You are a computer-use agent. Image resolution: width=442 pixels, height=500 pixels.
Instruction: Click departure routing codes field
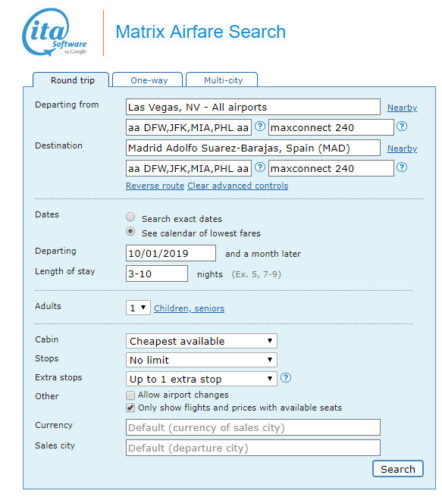189,127
